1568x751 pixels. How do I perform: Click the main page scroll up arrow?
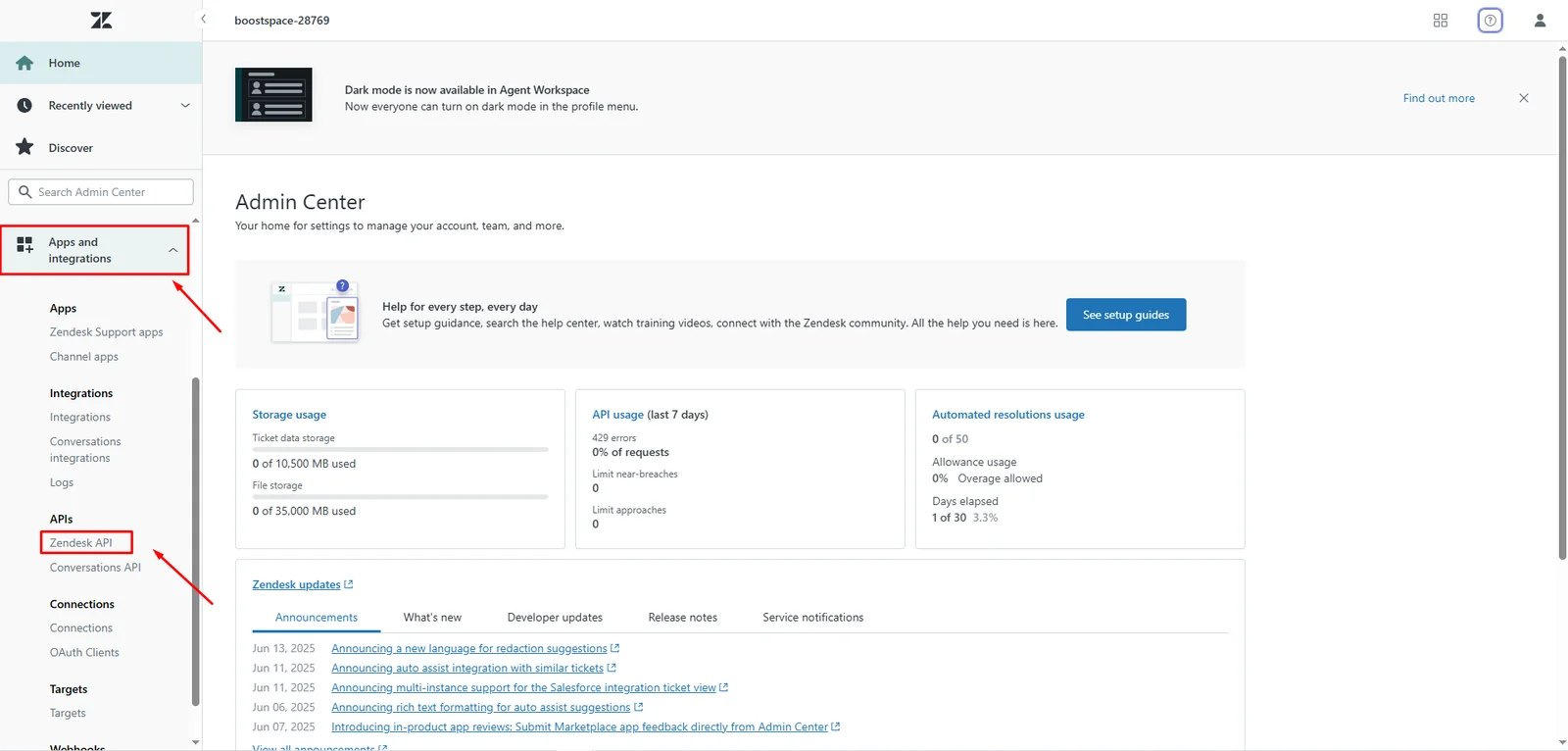click(1562, 47)
